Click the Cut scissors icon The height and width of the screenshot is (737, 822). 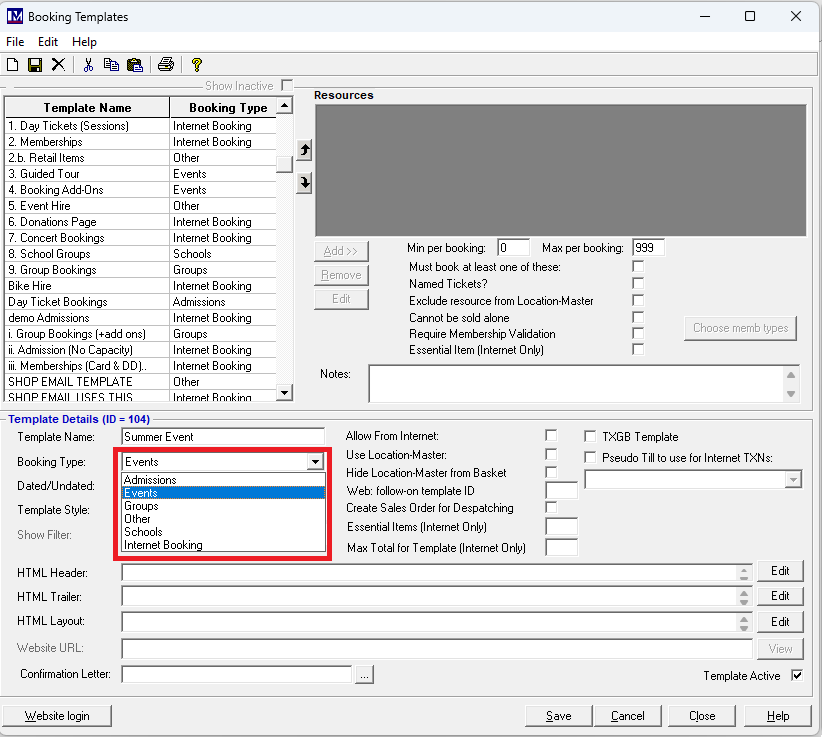click(x=88, y=65)
